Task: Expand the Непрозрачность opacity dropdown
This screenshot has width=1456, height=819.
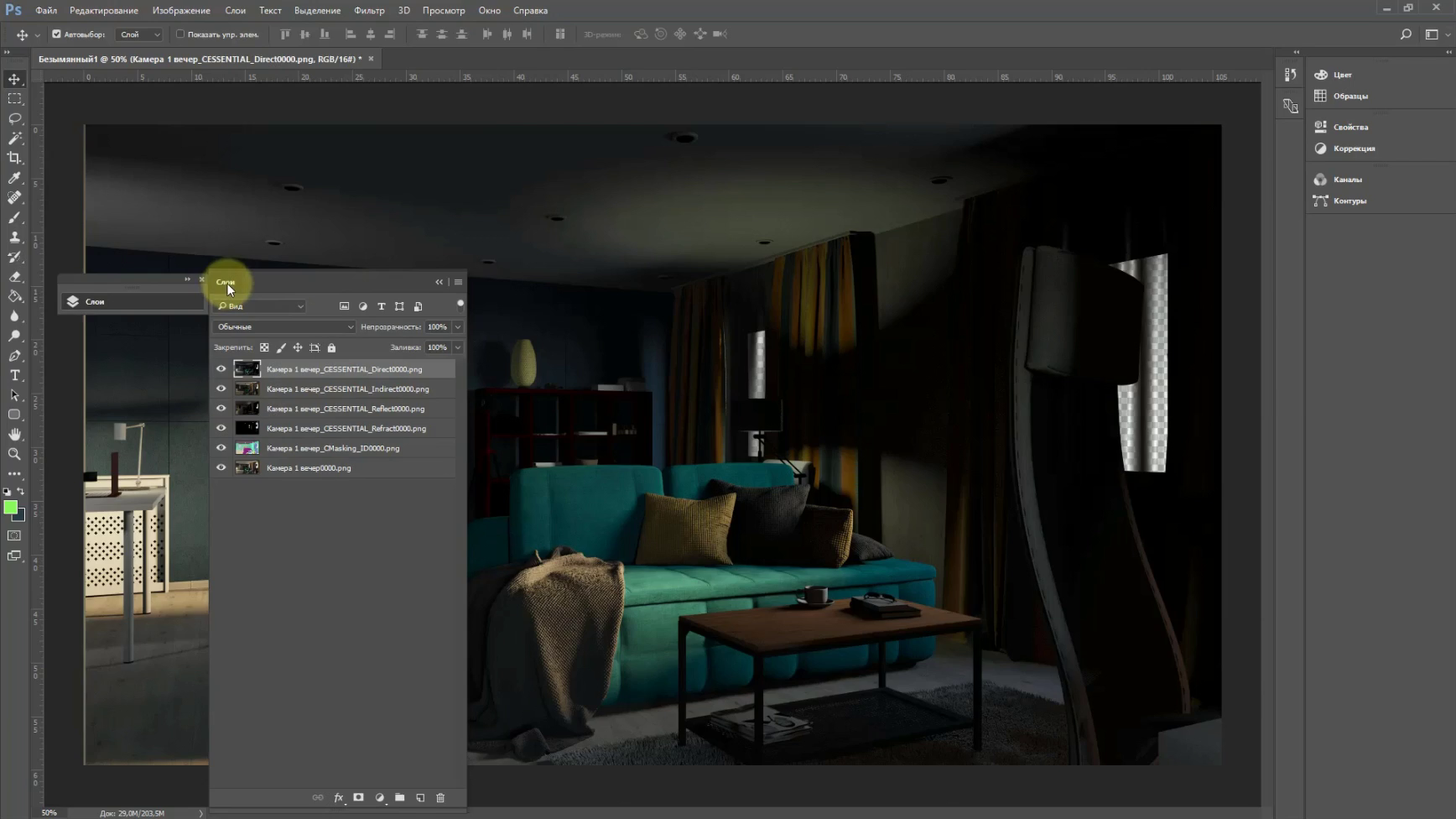Action: 458,327
